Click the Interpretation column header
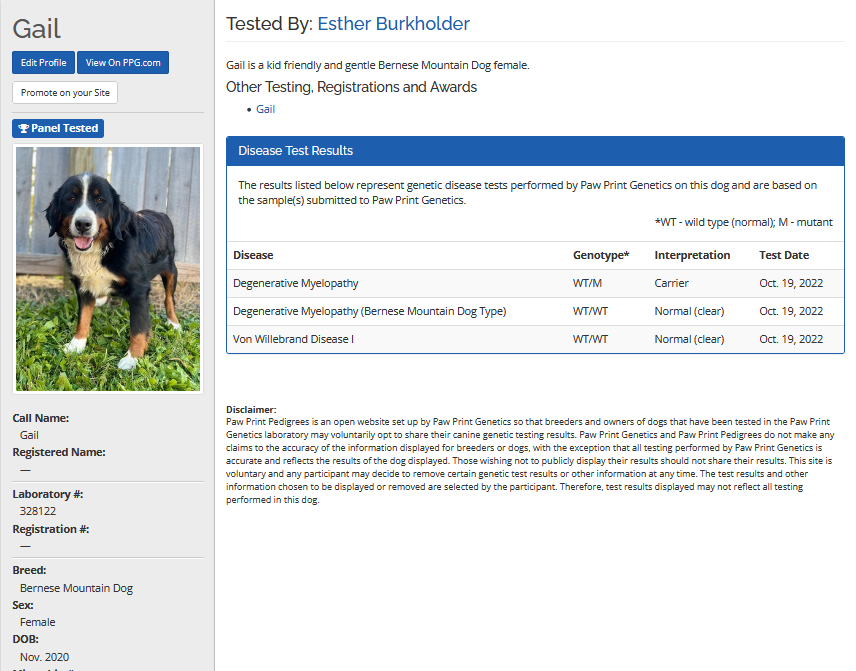Screen dimensions: 856x671 point(692,255)
